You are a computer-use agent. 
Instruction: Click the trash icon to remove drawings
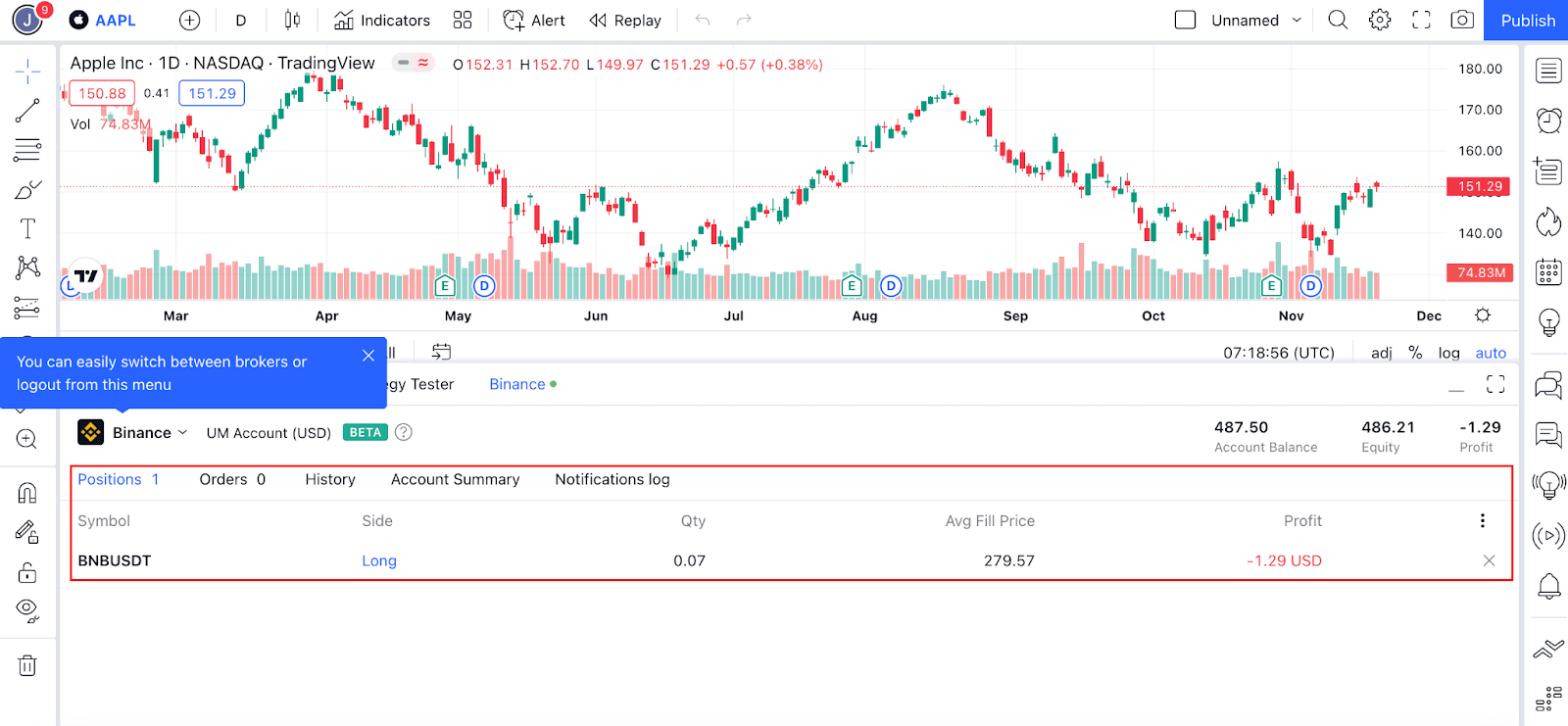(x=27, y=666)
